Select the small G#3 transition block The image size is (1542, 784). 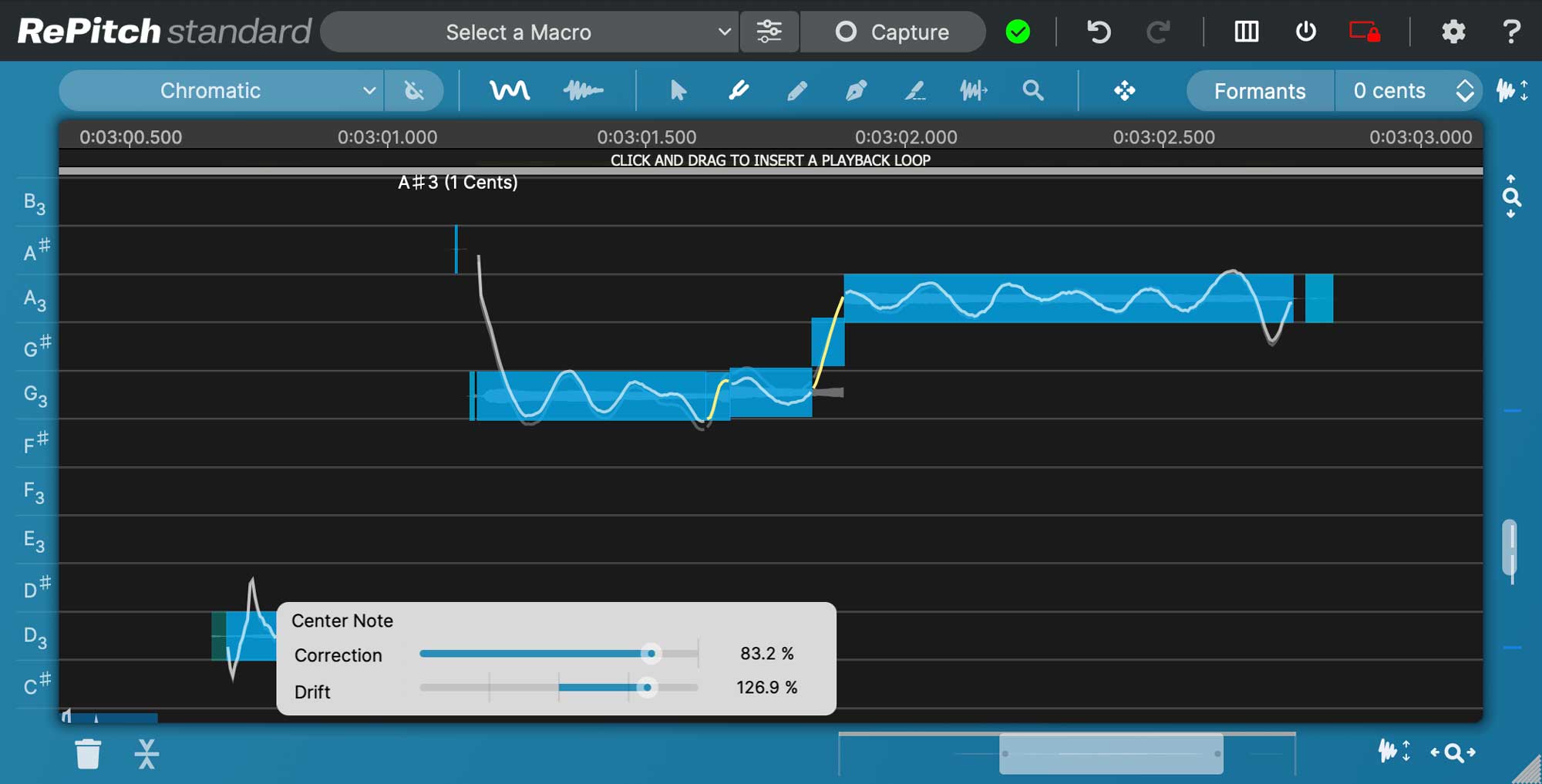pyautogui.click(x=827, y=342)
